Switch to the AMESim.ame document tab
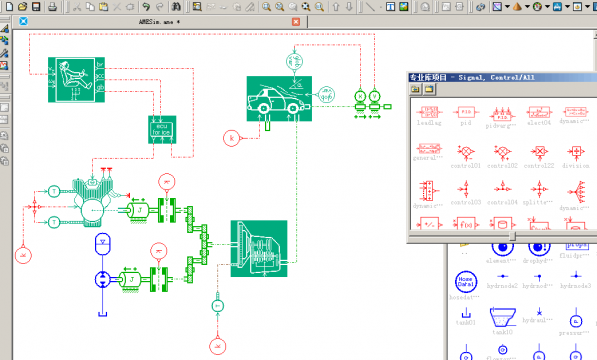 160,22
